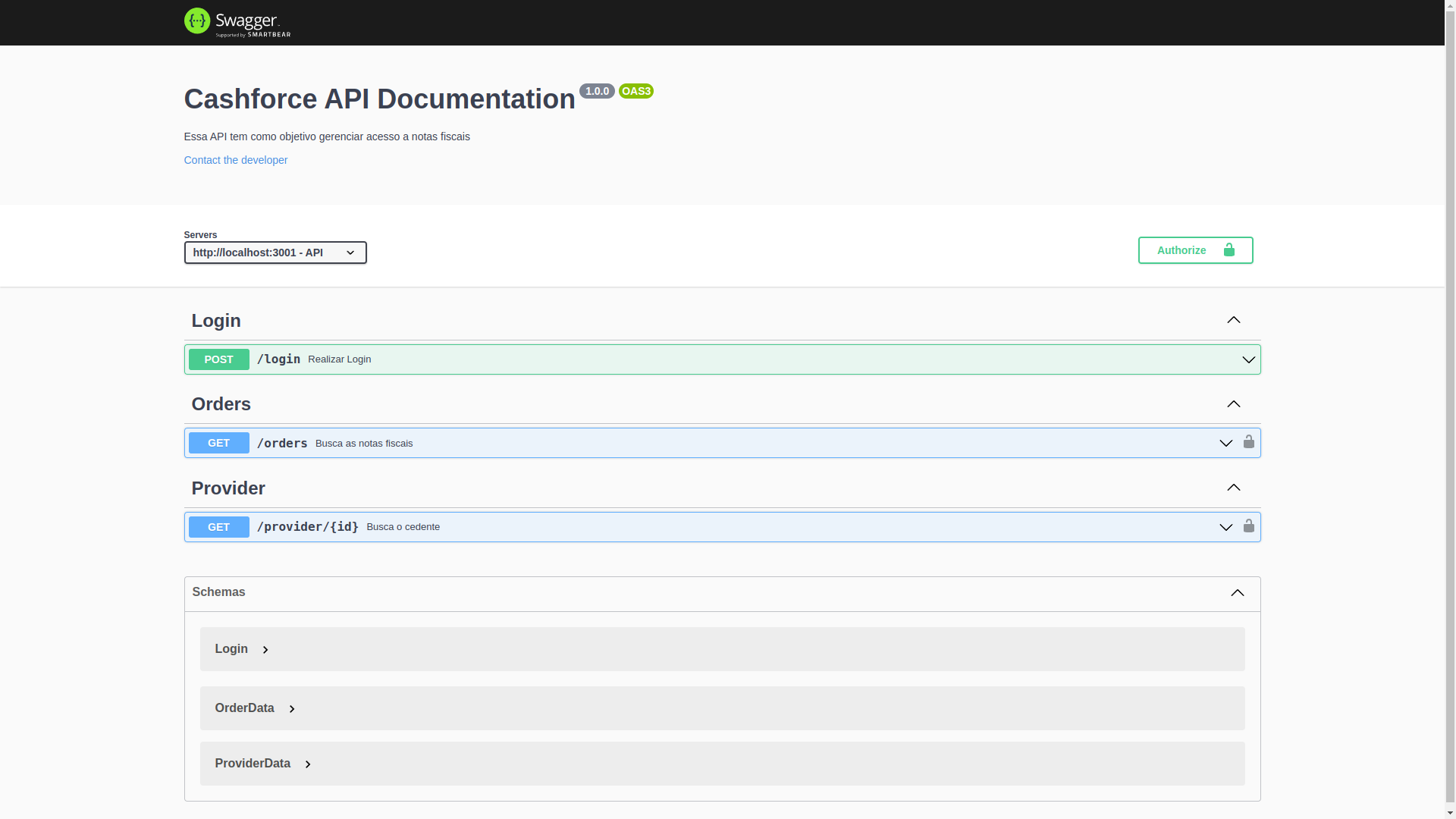
Task: Collapse the Login section with its arrow
Action: (1233, 320)
